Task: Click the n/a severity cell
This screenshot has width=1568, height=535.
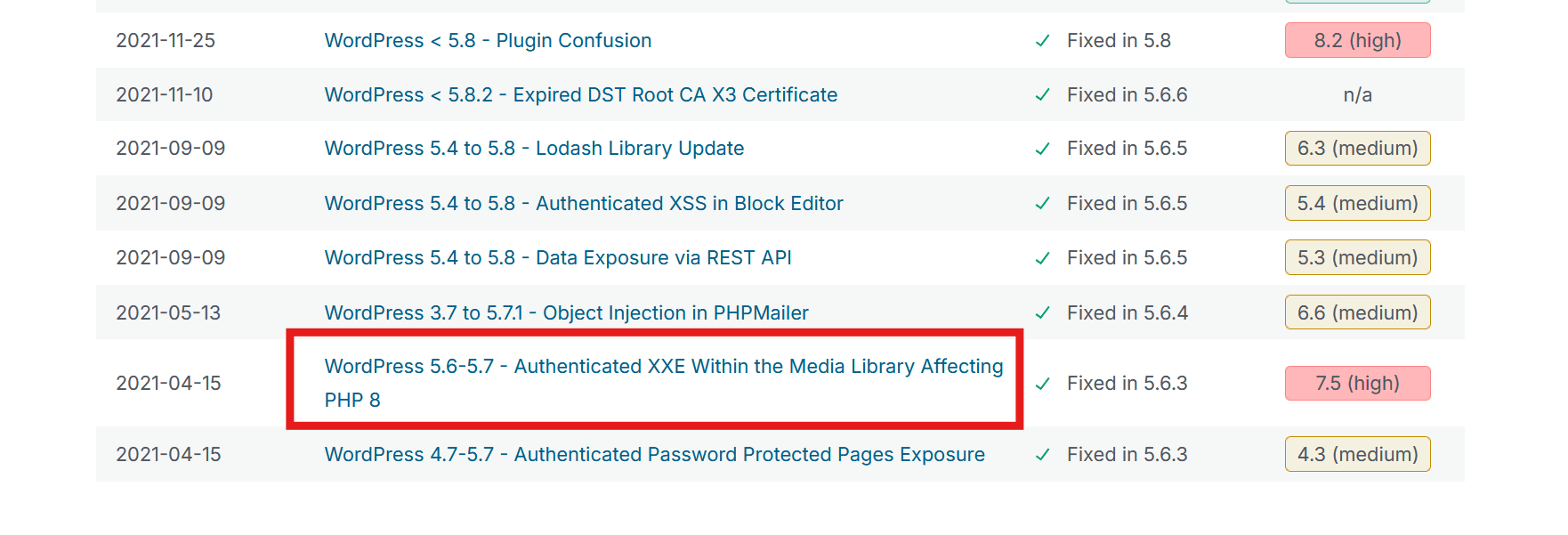Action: coord(1357,94)
